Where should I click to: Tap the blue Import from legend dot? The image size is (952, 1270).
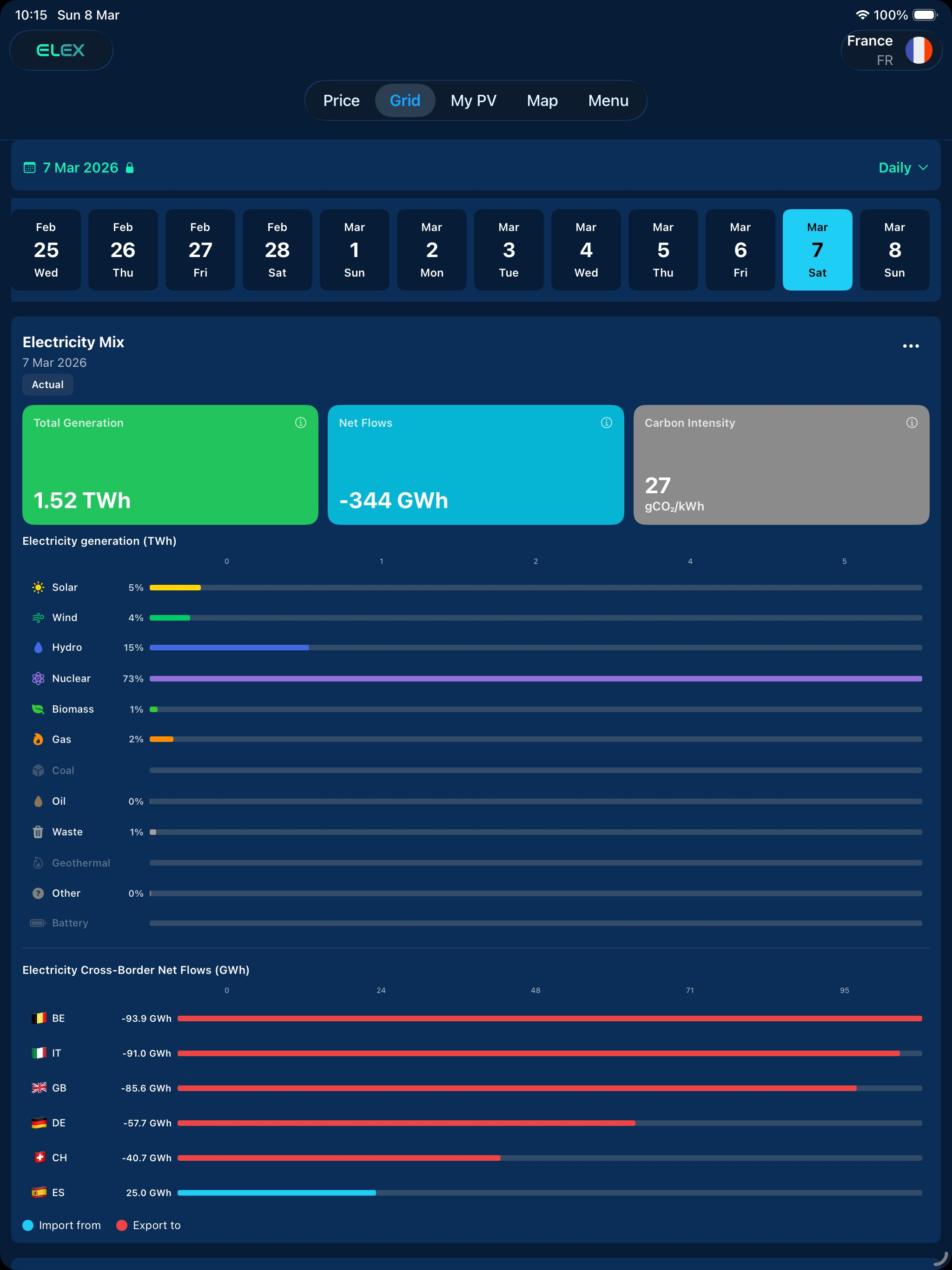28,1225
